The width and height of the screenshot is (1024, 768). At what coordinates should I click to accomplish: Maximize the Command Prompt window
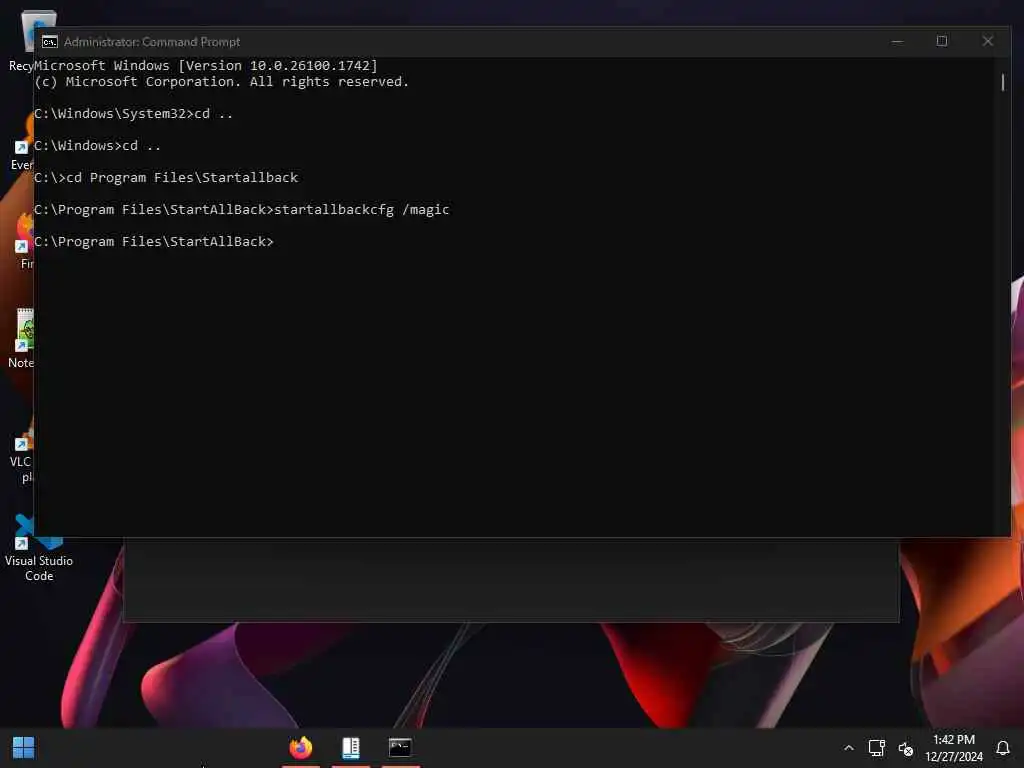point(942,41)
